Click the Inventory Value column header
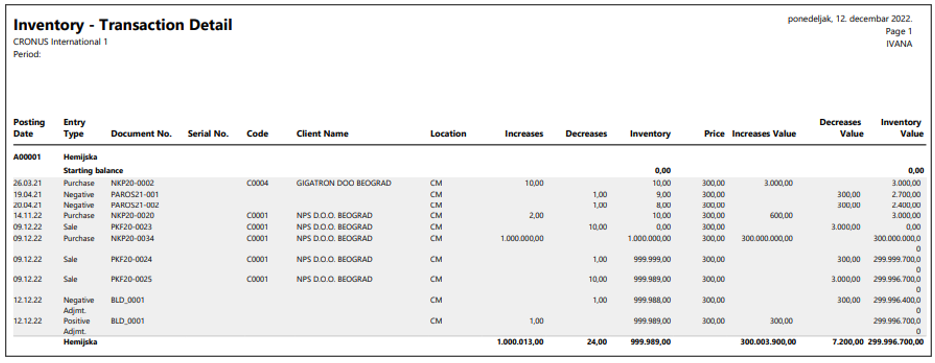 (902, 128)
